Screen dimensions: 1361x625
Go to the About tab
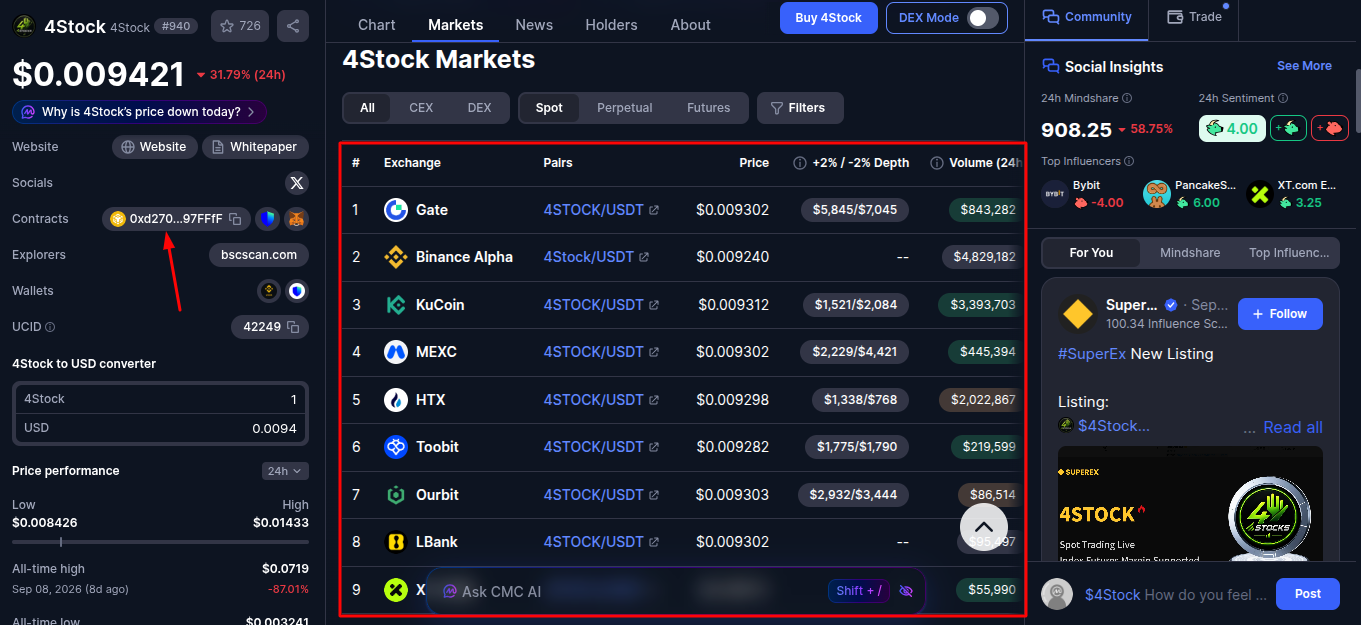[691, 25]
